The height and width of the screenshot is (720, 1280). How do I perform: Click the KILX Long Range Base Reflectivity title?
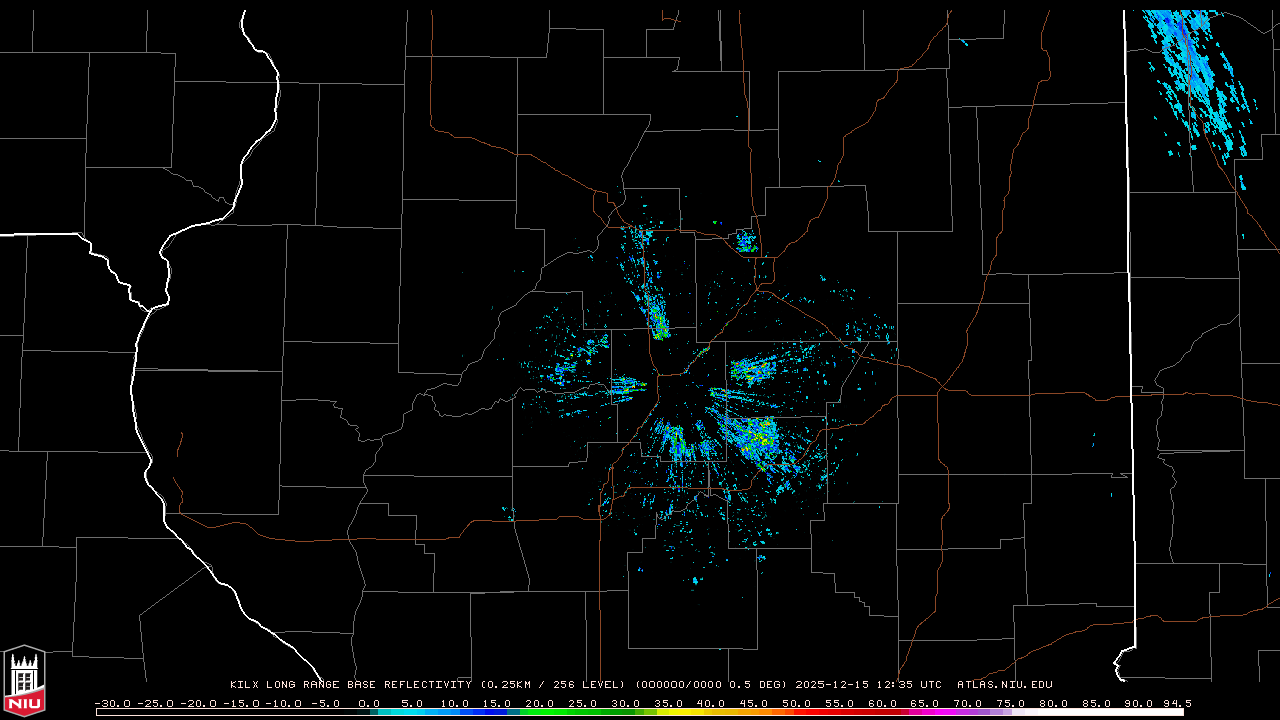click(350, 685)
